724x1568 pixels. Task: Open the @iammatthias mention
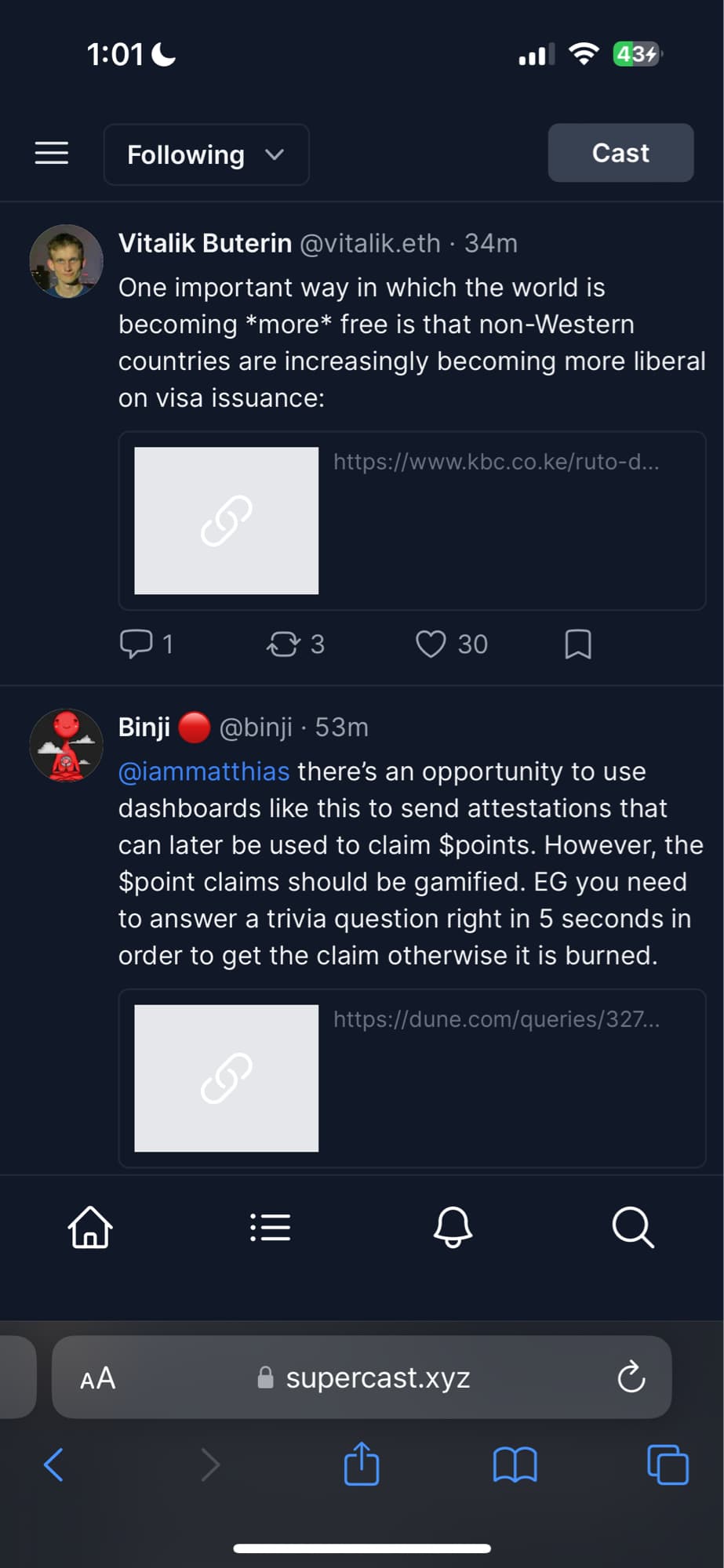204,771
